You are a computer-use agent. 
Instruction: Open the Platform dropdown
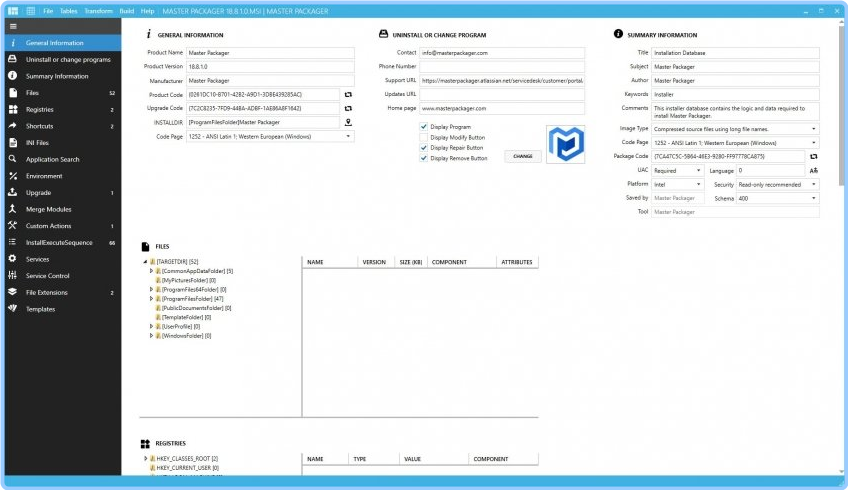coord(678,184)
